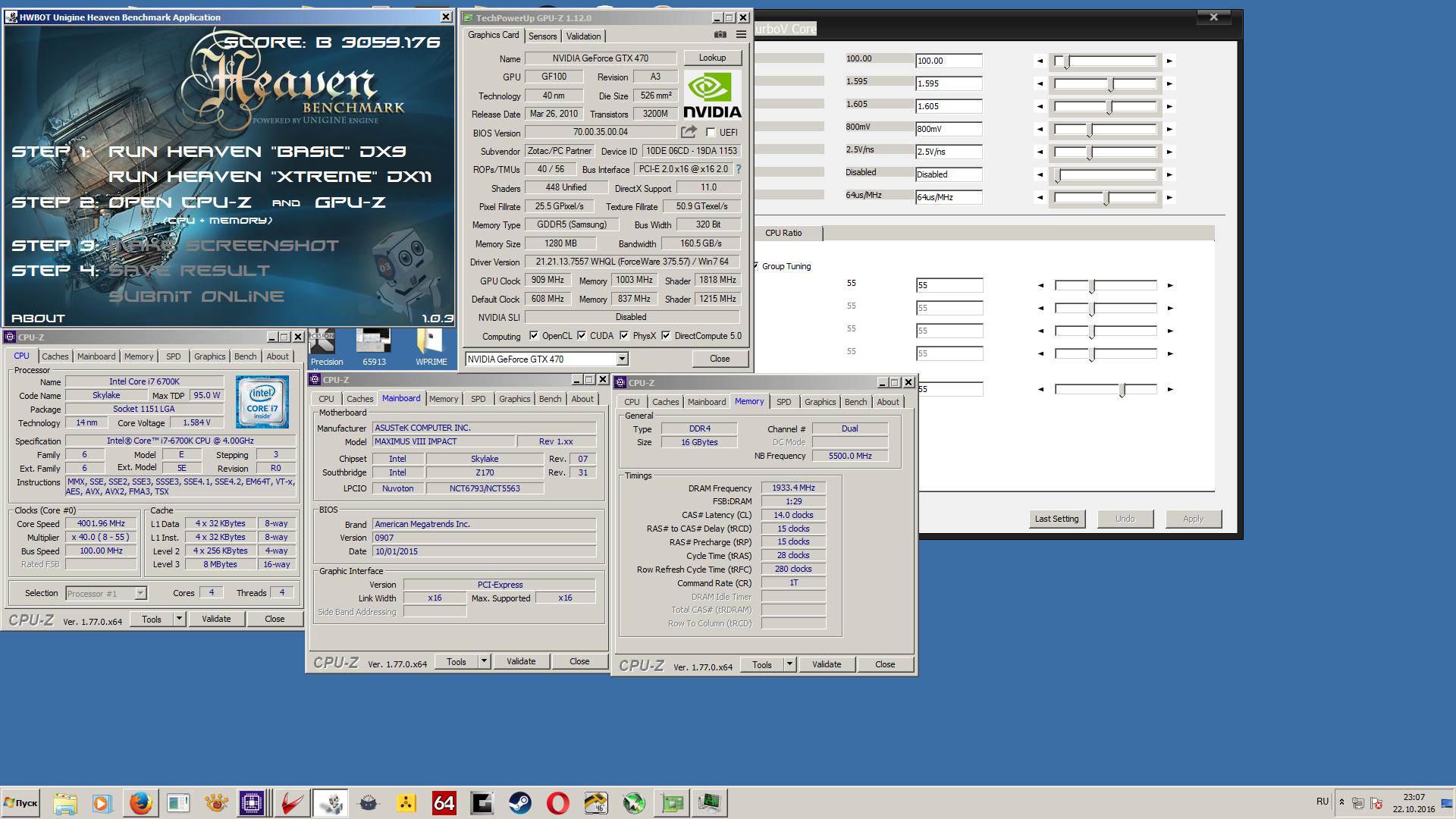The image size is (1456, 819).
Task: Toggle the Group Tuning checkbox in TurboV
Action: 755,266
